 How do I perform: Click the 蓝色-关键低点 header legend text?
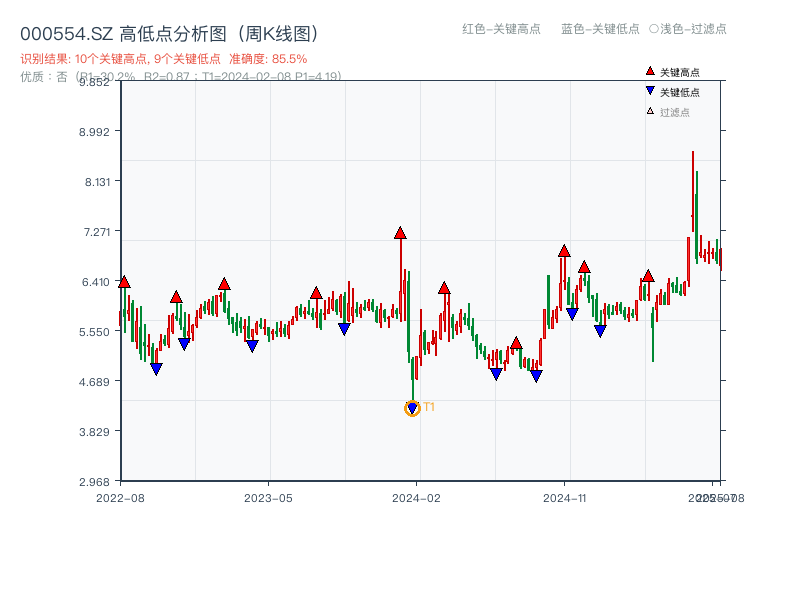(x=600, y=29)
